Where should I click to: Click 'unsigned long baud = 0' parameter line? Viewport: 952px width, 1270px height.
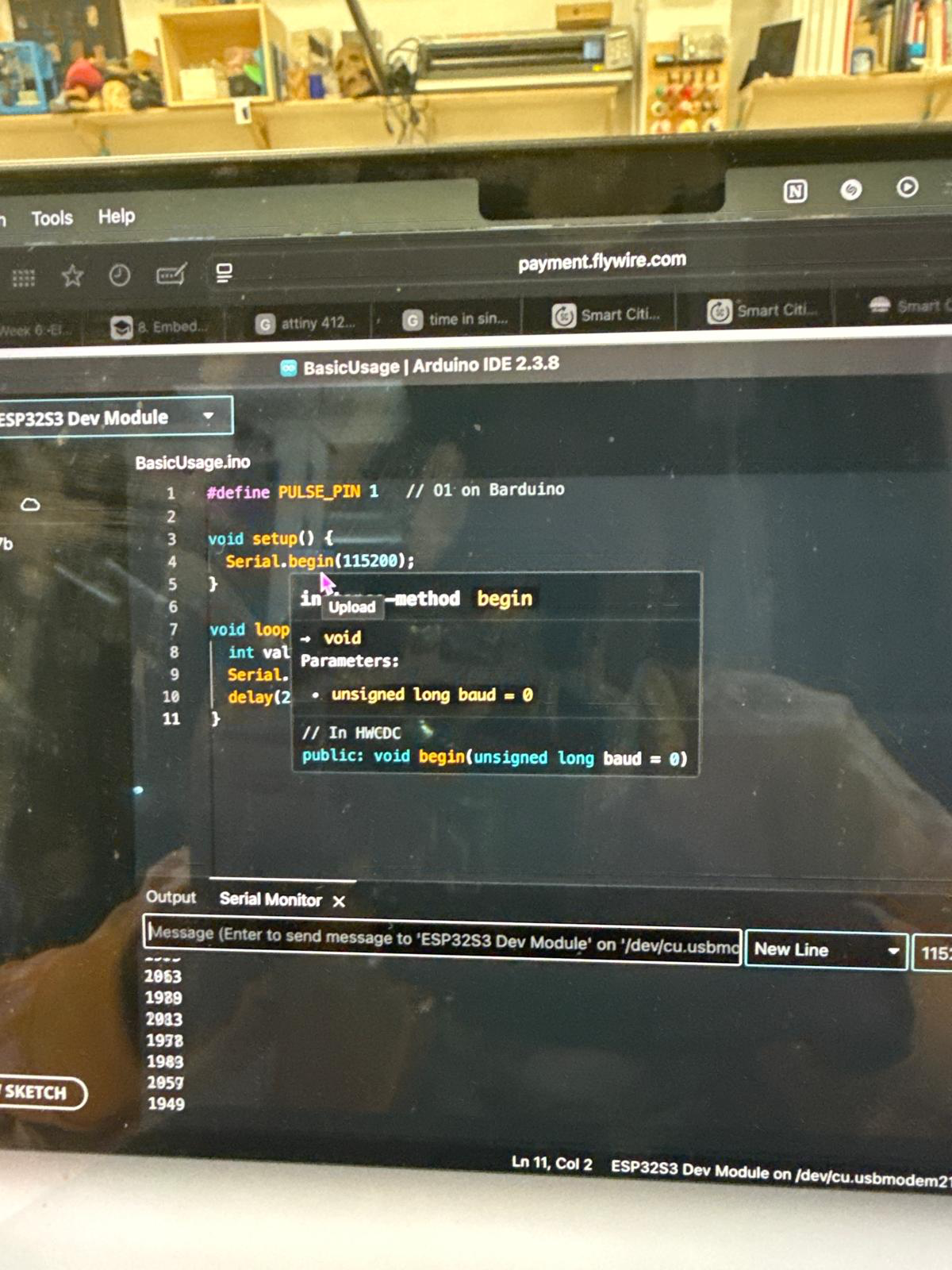(432, 695)
